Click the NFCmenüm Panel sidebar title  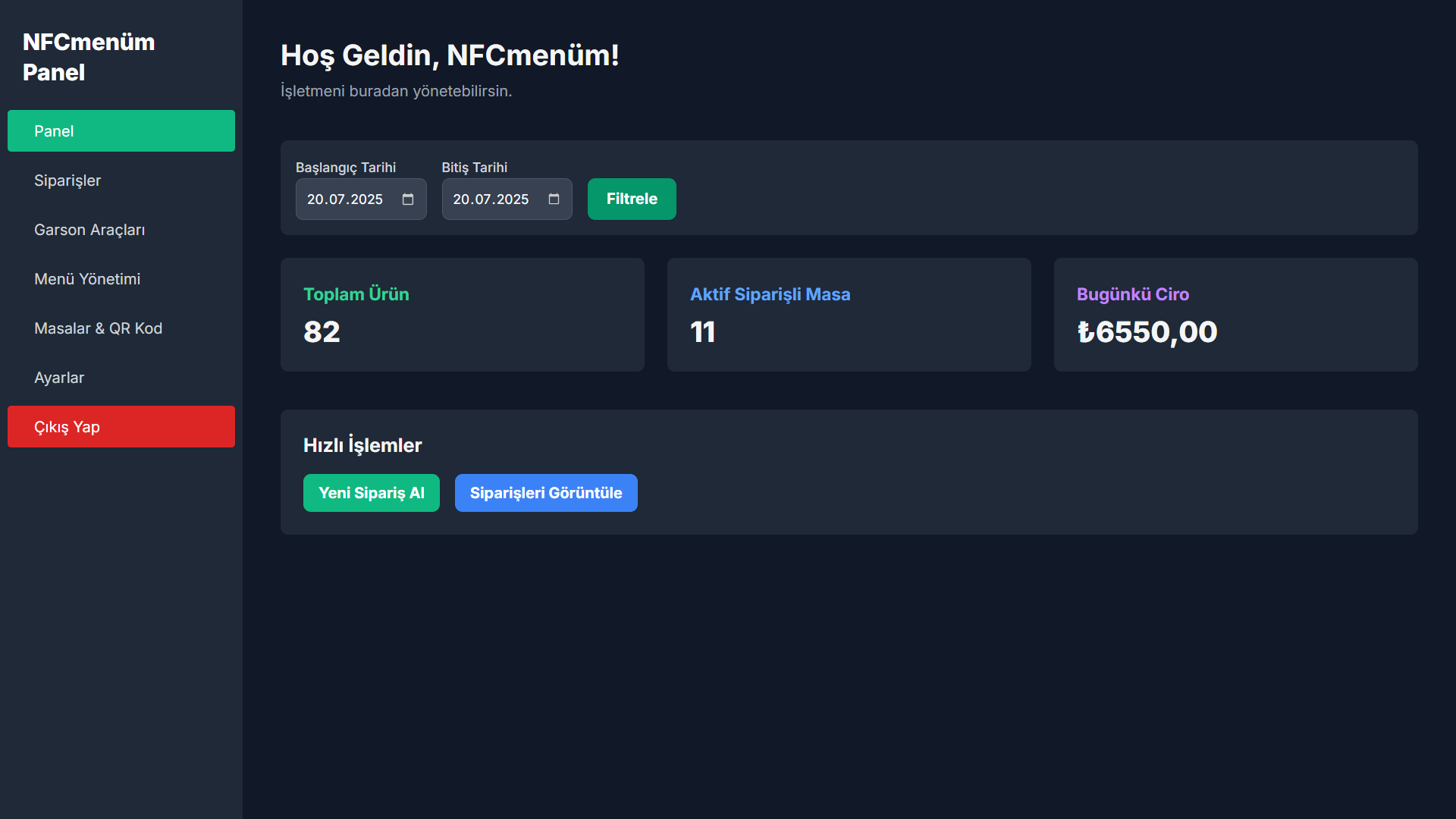point(89,57)
